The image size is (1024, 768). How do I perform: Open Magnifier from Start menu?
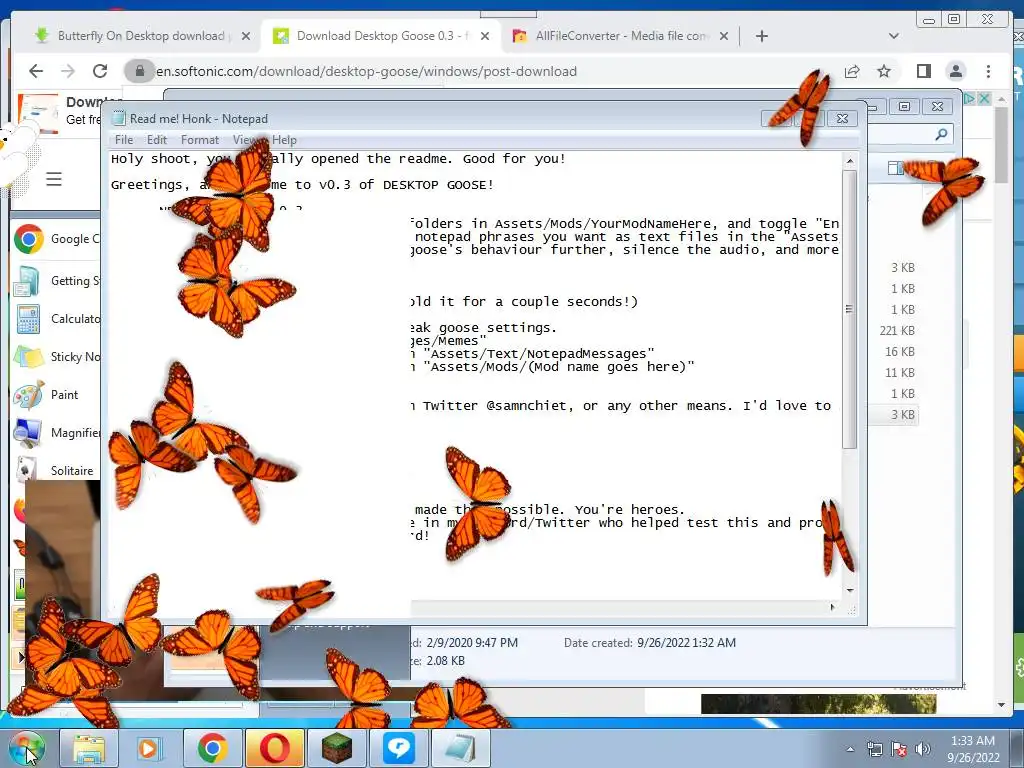(56, 432)
